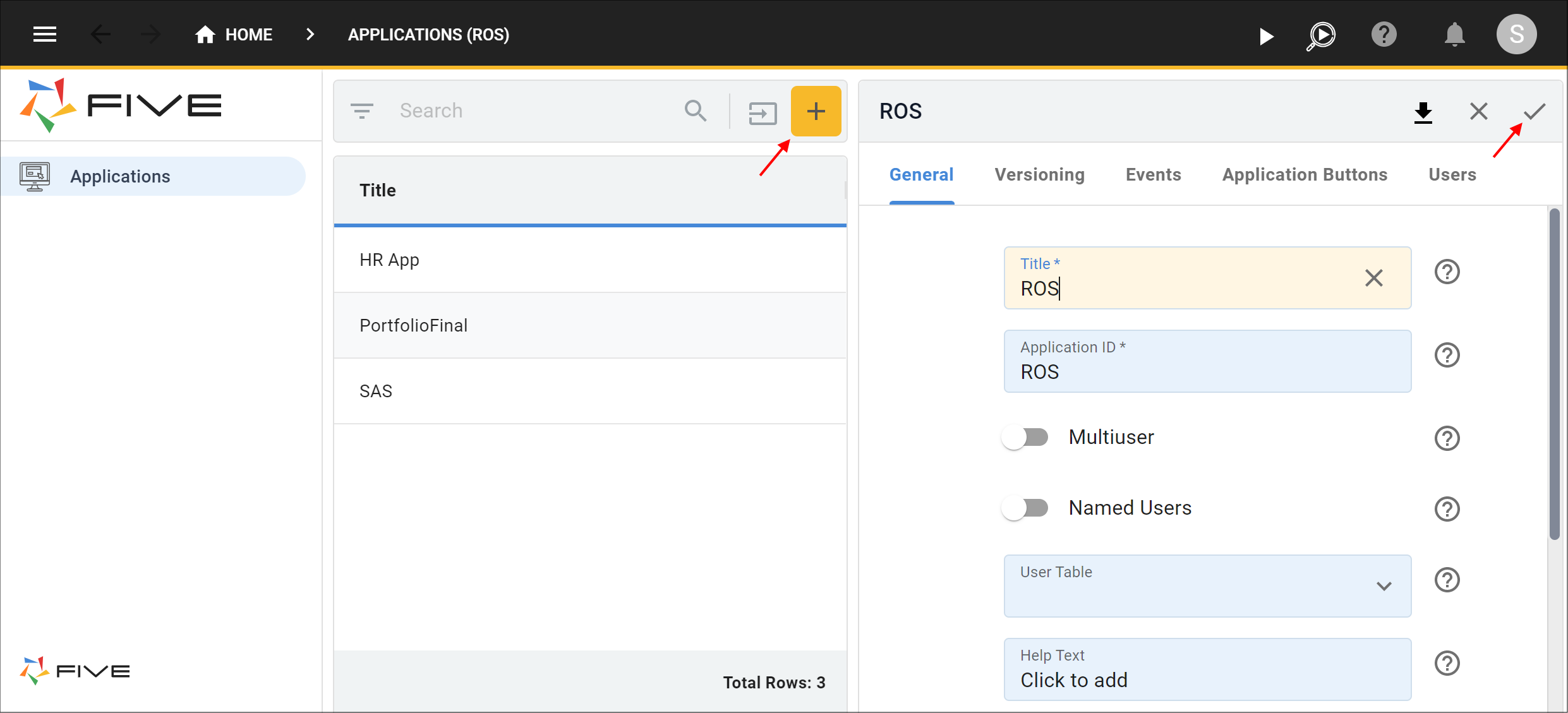Switch to the Versioning tab

(1039, 174)
